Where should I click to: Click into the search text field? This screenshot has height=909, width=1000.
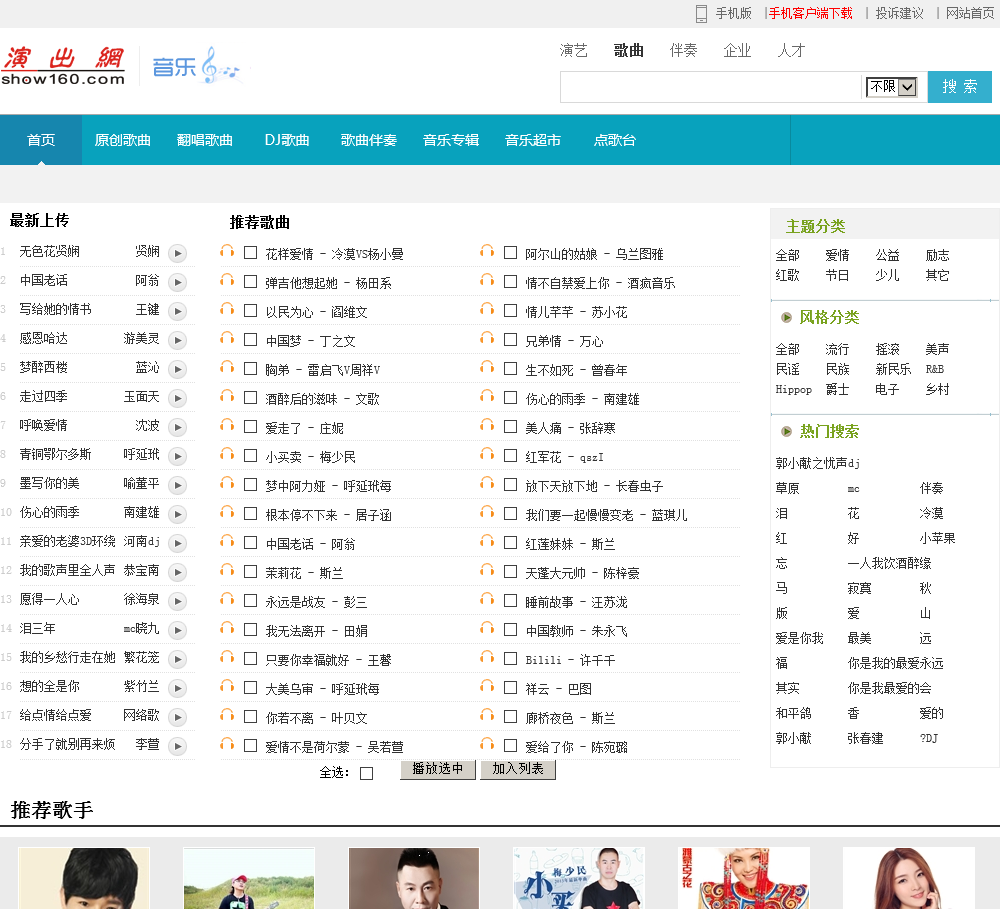pyautogui.click(x=710, y=87)
